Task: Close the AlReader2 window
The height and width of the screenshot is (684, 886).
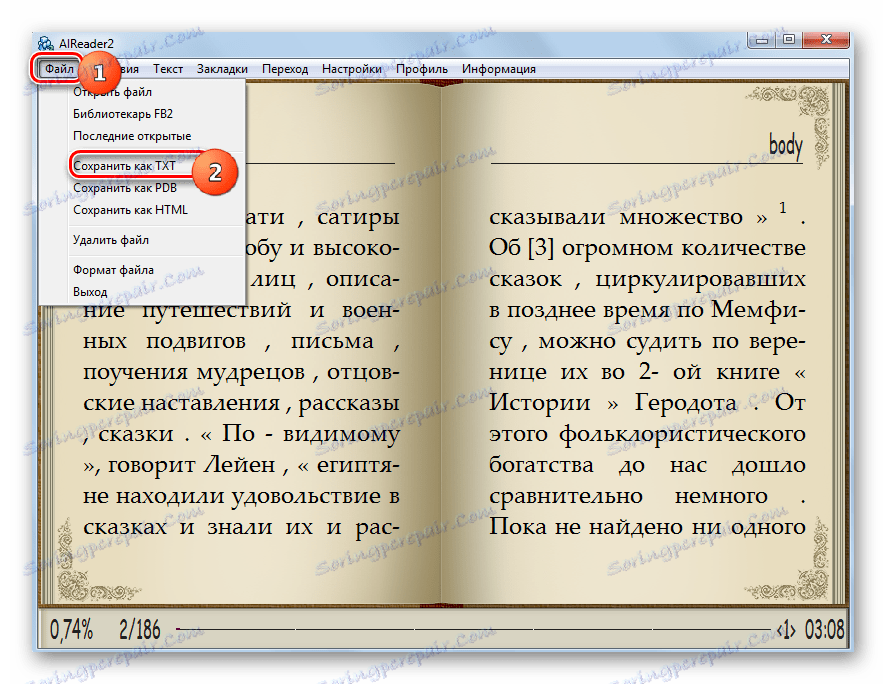Action: coord(826,40)
